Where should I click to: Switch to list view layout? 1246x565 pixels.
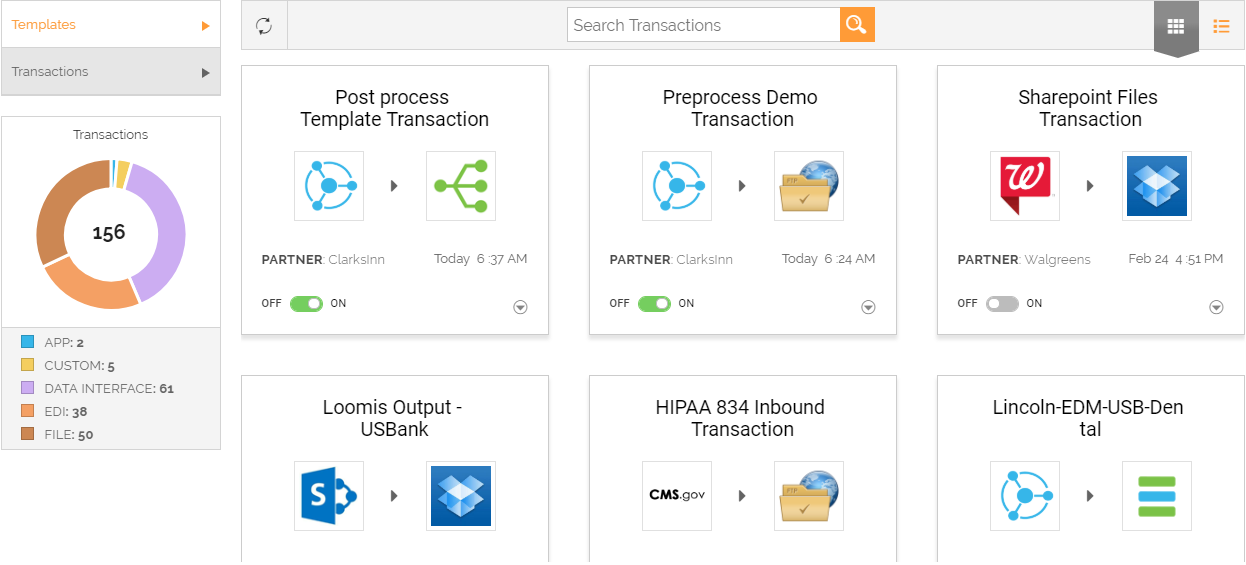pyautogui.click(x=1221, y=27)
